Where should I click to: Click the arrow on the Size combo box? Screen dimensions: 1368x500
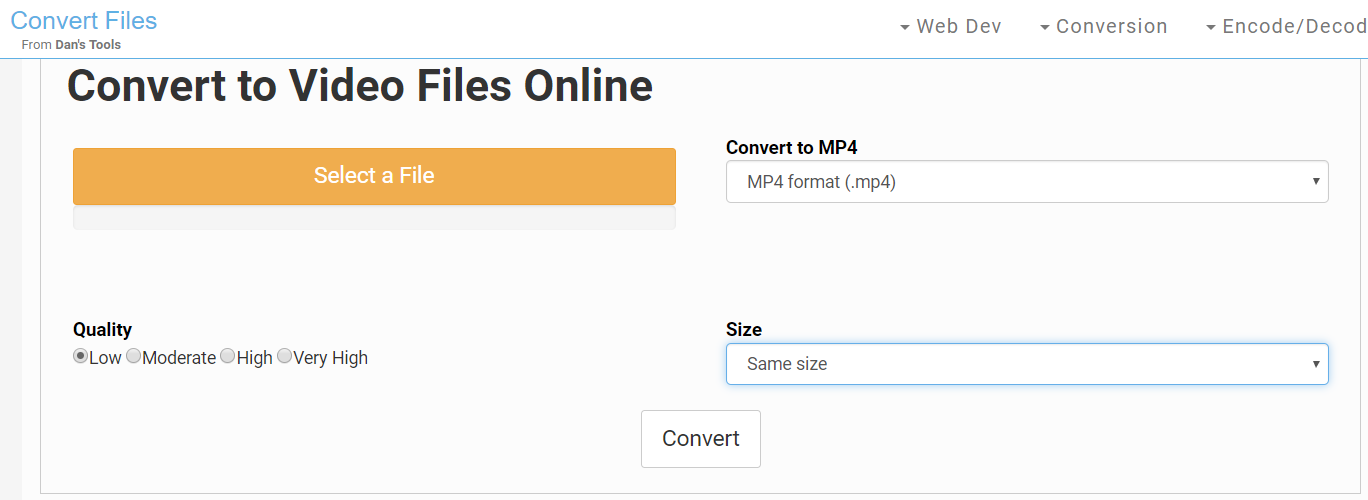pos(1316,364)
